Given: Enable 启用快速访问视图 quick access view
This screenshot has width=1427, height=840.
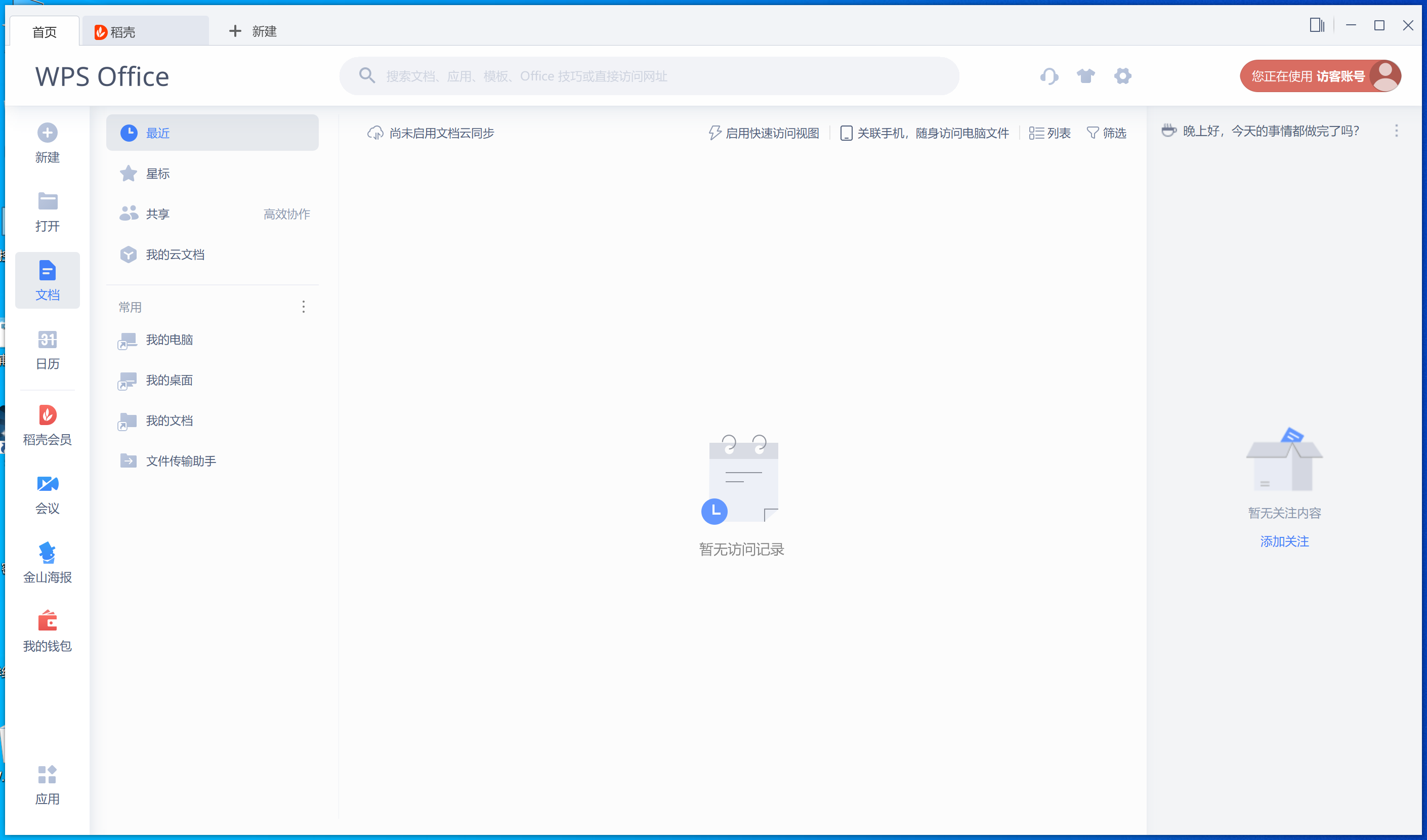Looking at the screenshot, I should click(764, 133).
